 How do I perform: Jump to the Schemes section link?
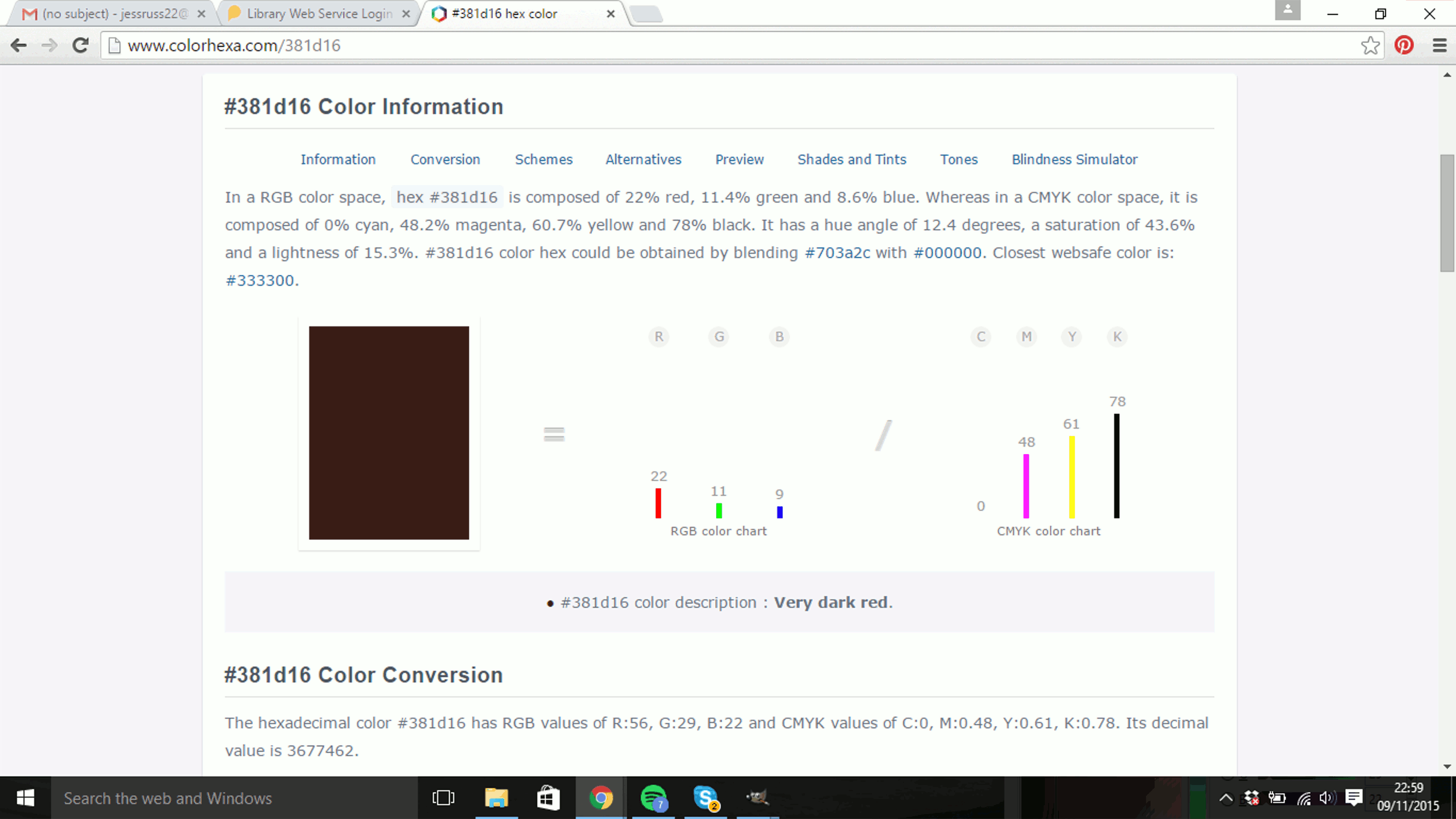pos(544,159)
